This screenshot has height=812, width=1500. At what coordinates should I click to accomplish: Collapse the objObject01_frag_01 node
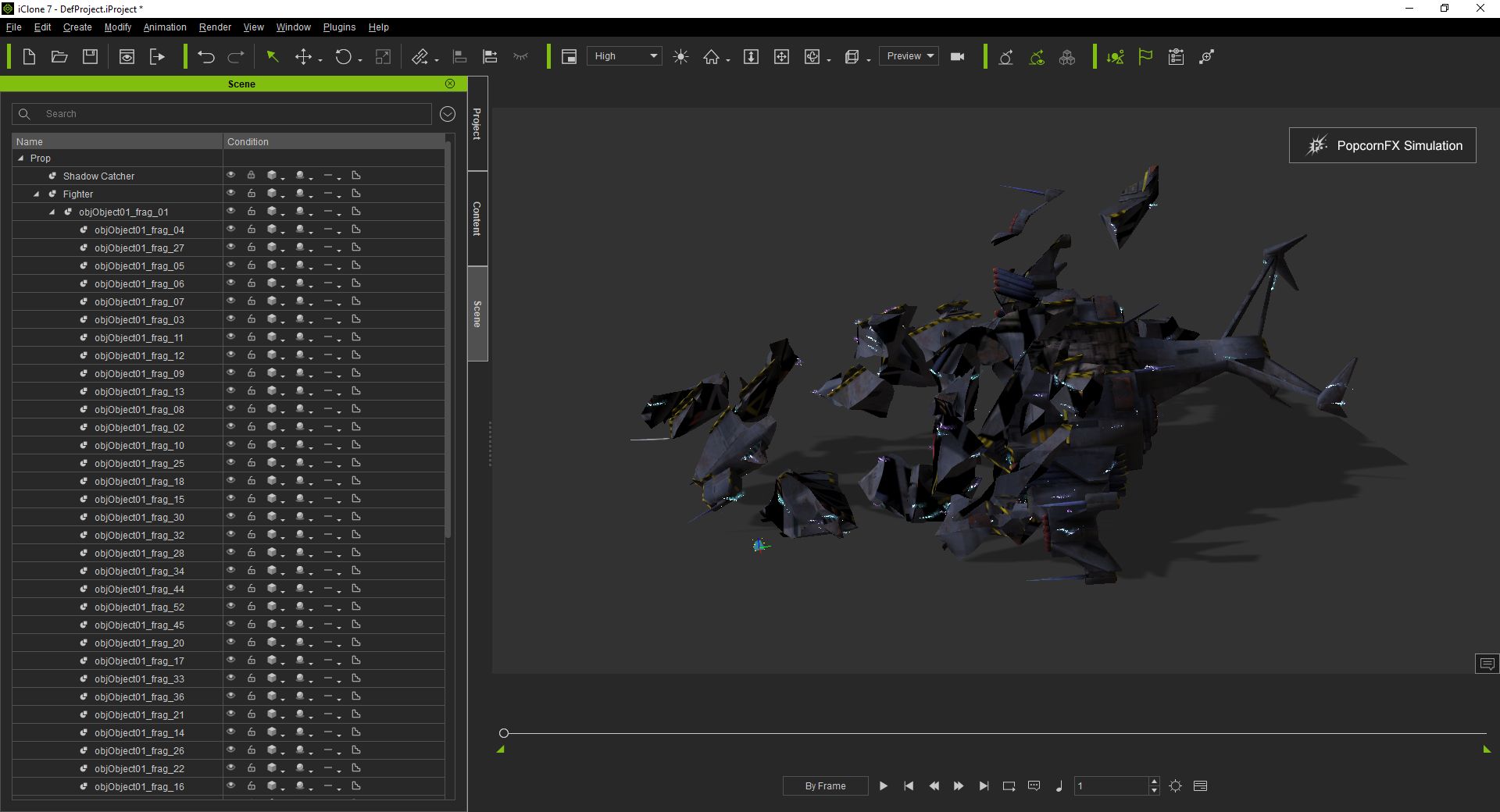click(52, 212)
